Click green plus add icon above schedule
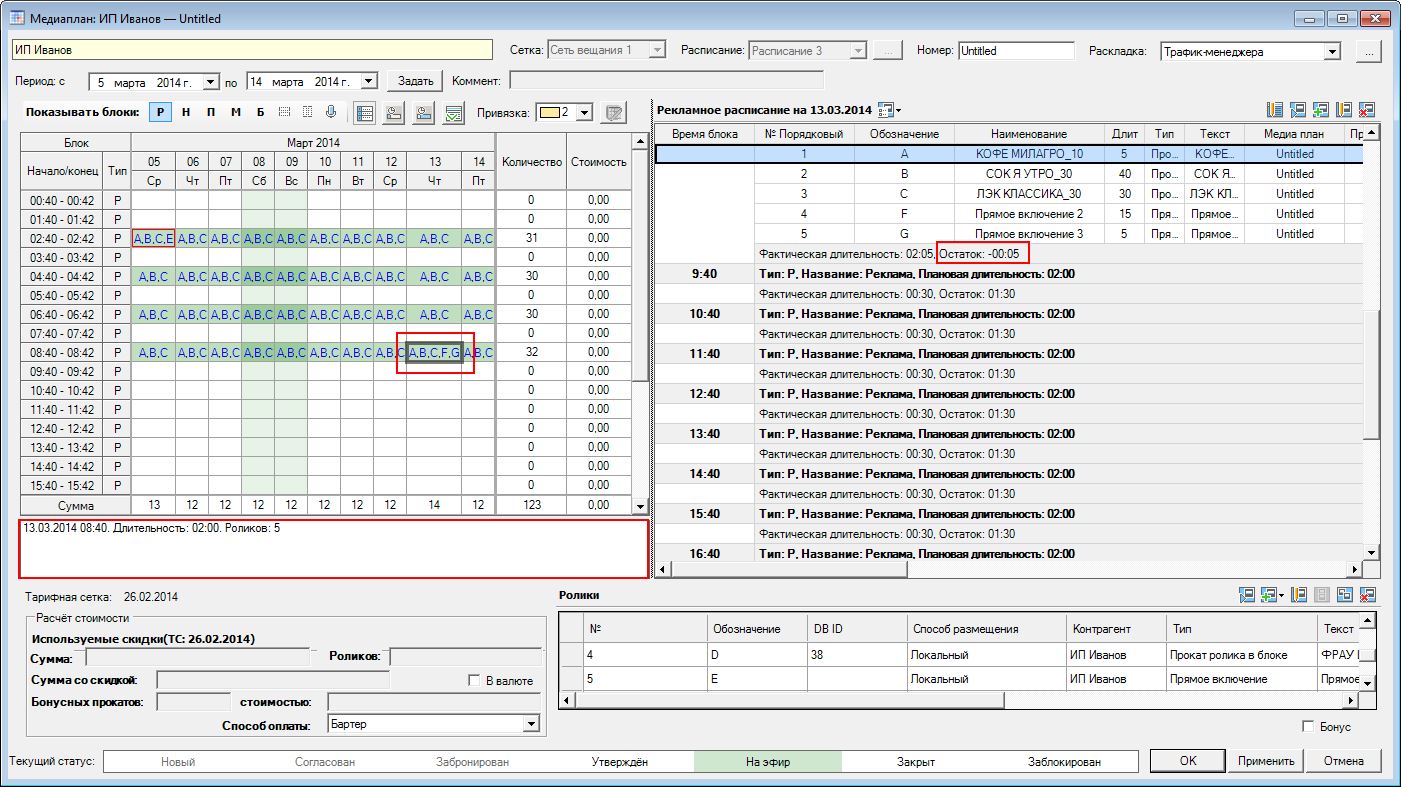The width and height of the screenshot is (1401, 787). coord(1321,110)
